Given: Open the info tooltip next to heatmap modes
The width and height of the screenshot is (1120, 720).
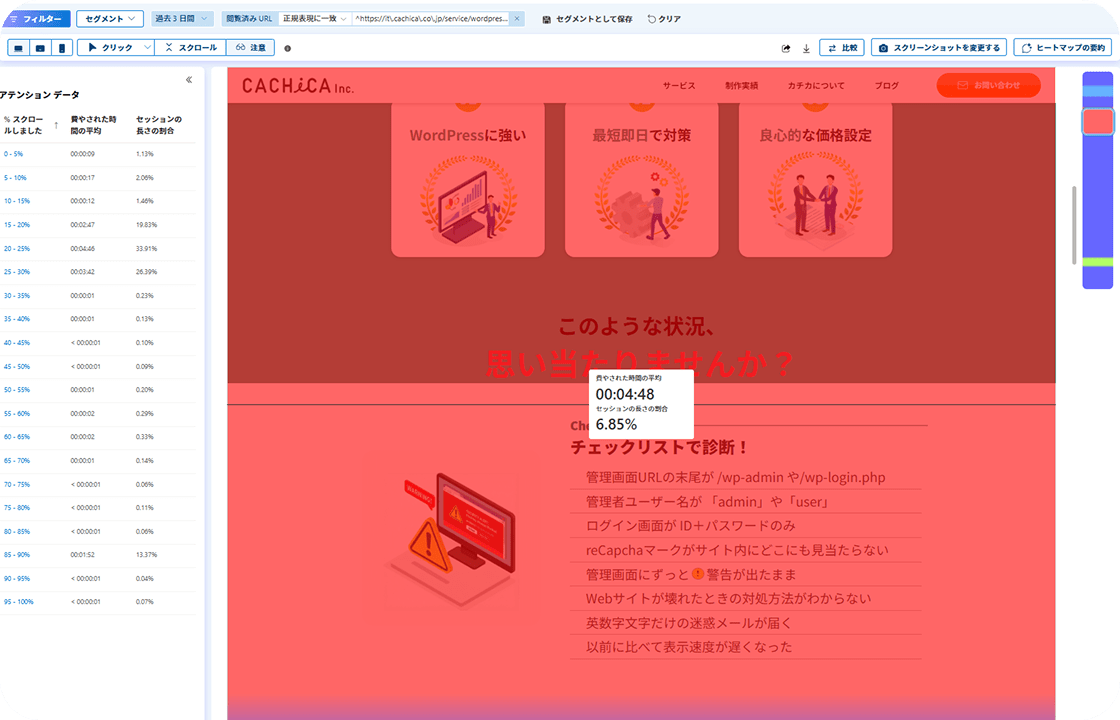Looking at the screenshot, I should pos(288,47).
